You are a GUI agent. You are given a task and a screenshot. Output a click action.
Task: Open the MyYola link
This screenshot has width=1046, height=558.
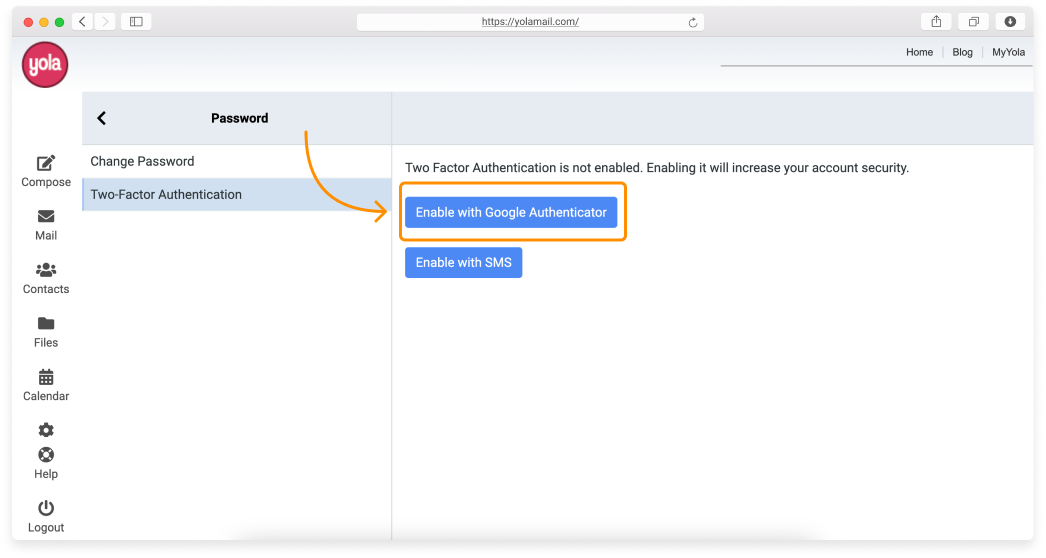pyautogui.click(x=1008, y=52)
